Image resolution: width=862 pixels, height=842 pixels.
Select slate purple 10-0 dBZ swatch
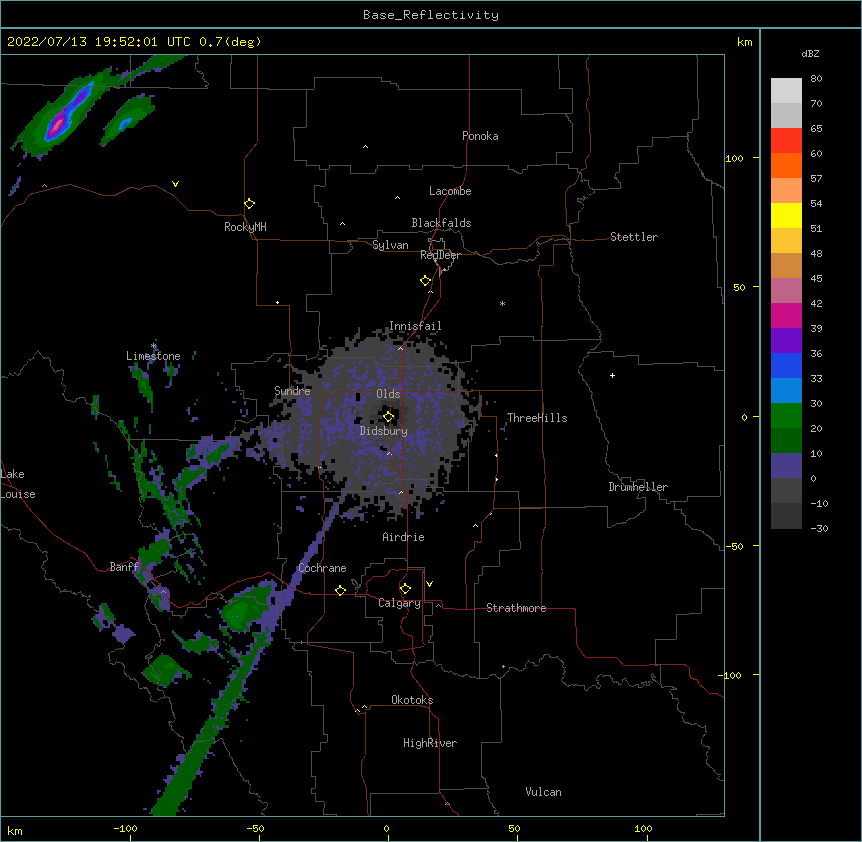pyautogui.click(x=786, y=466)
